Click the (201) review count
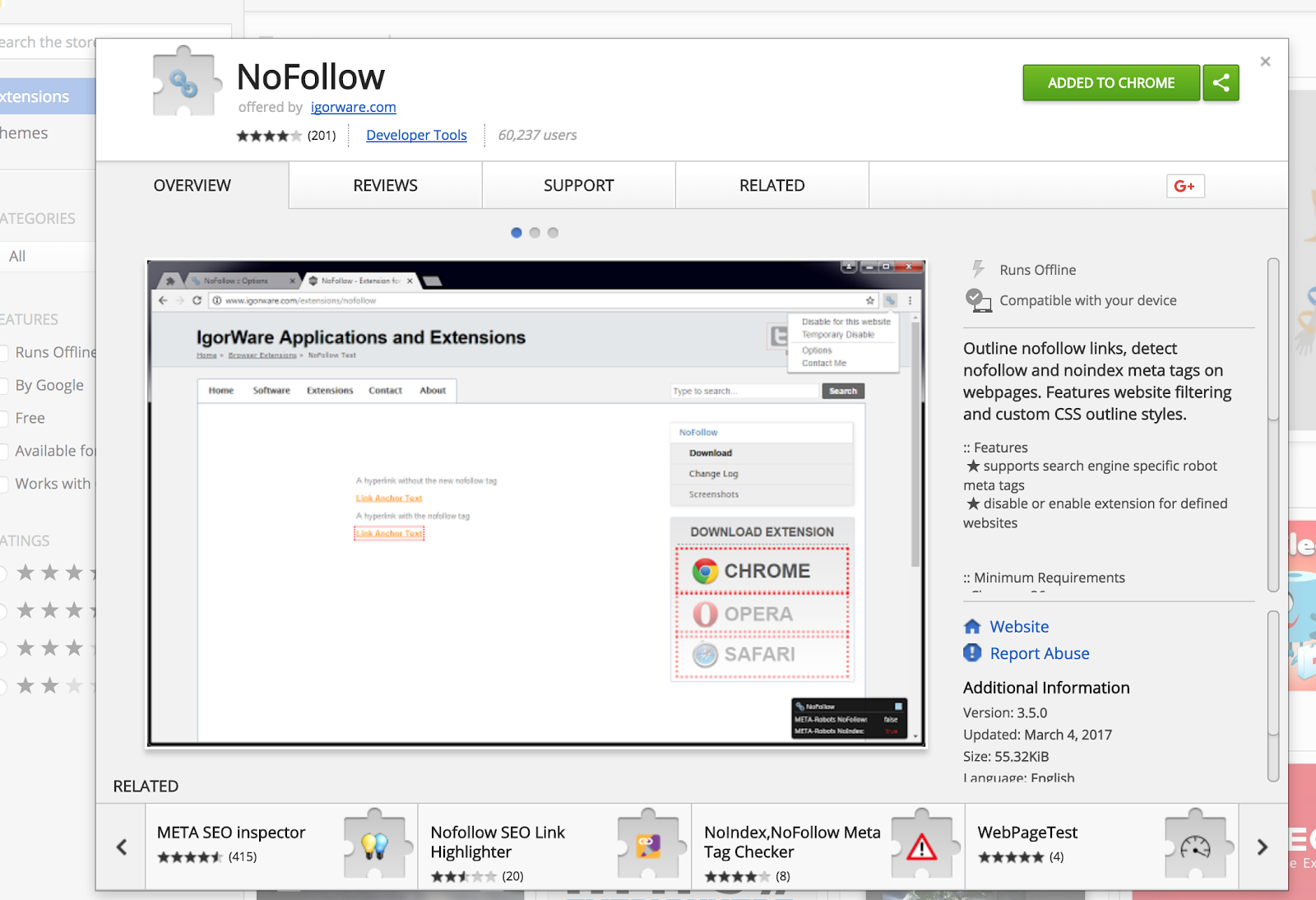 coord(322,136)
